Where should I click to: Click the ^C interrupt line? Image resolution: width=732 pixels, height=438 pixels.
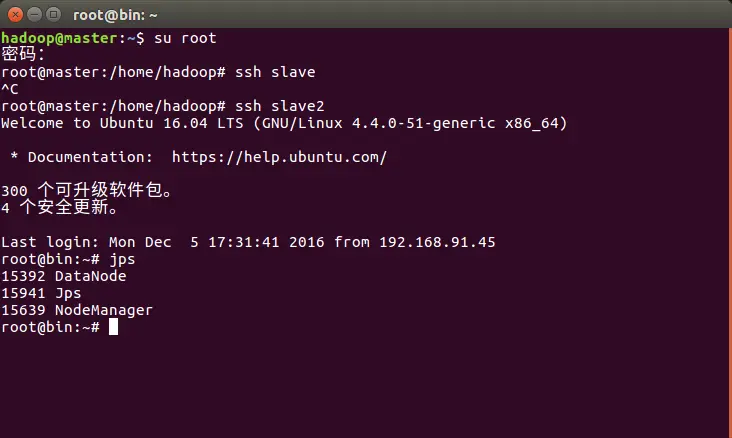[x=10, y=89]
